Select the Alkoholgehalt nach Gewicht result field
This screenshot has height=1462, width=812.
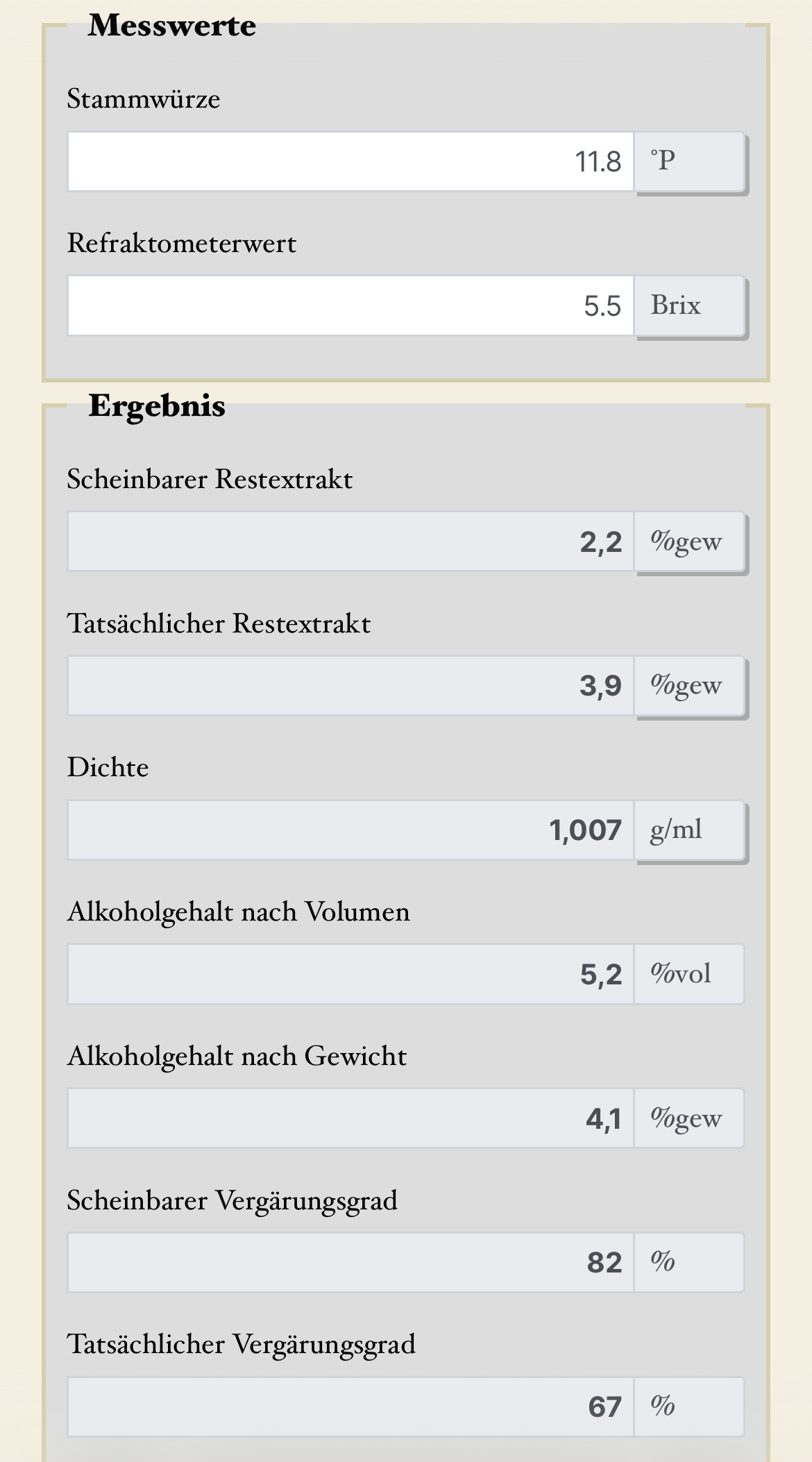[x=350, y=1118]
